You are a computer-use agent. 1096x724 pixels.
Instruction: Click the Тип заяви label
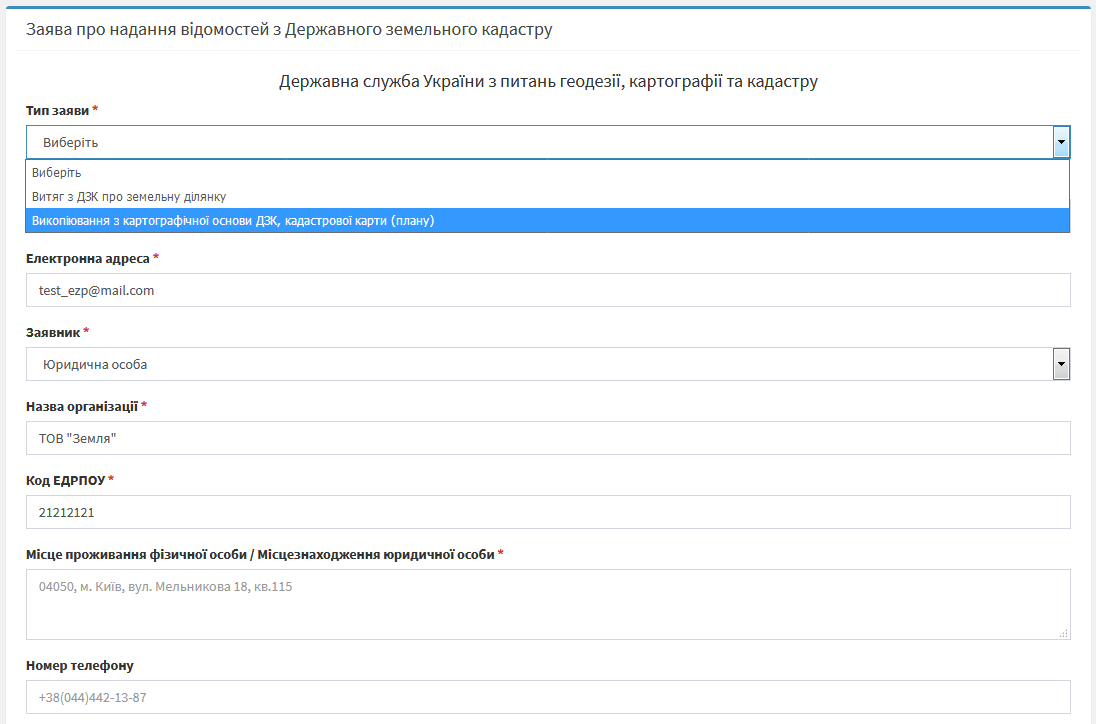pyautogui.click(x=58, y=109)
